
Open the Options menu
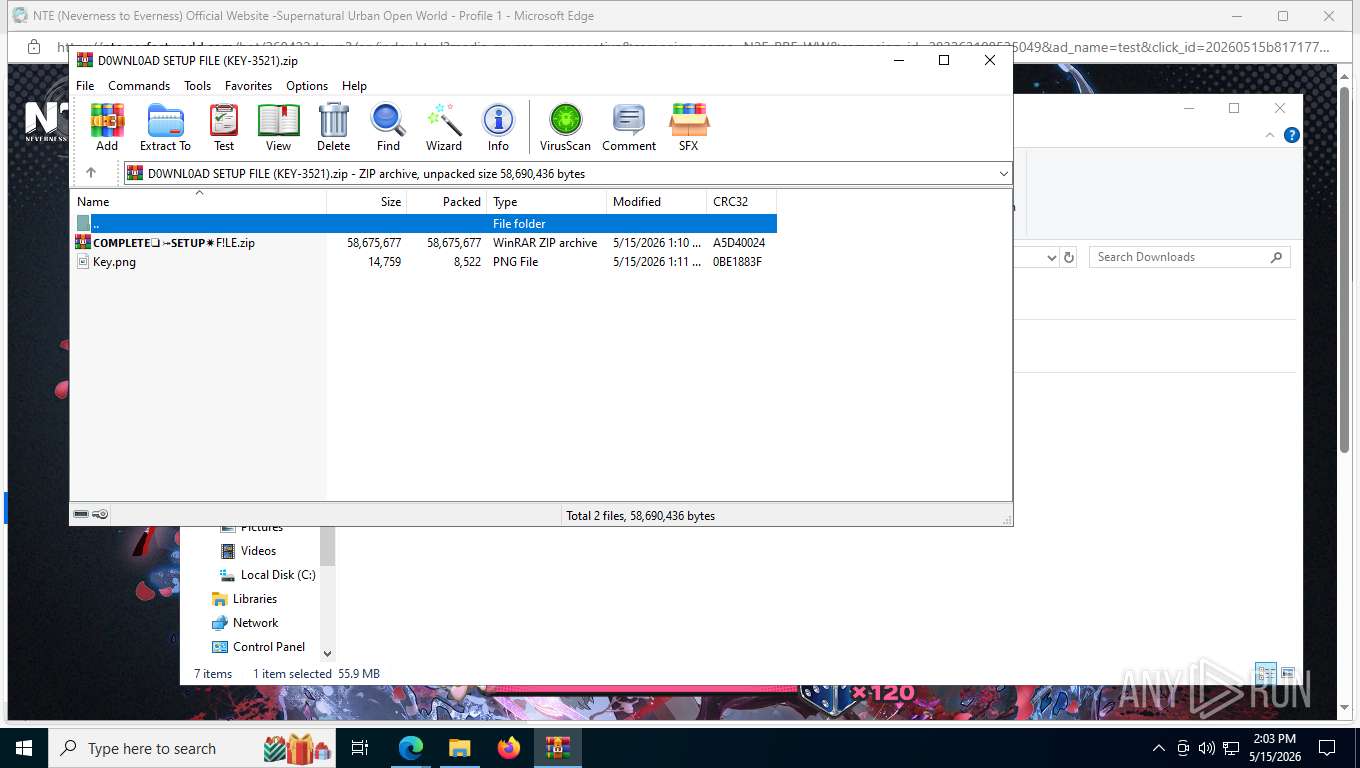pos(307,86)
